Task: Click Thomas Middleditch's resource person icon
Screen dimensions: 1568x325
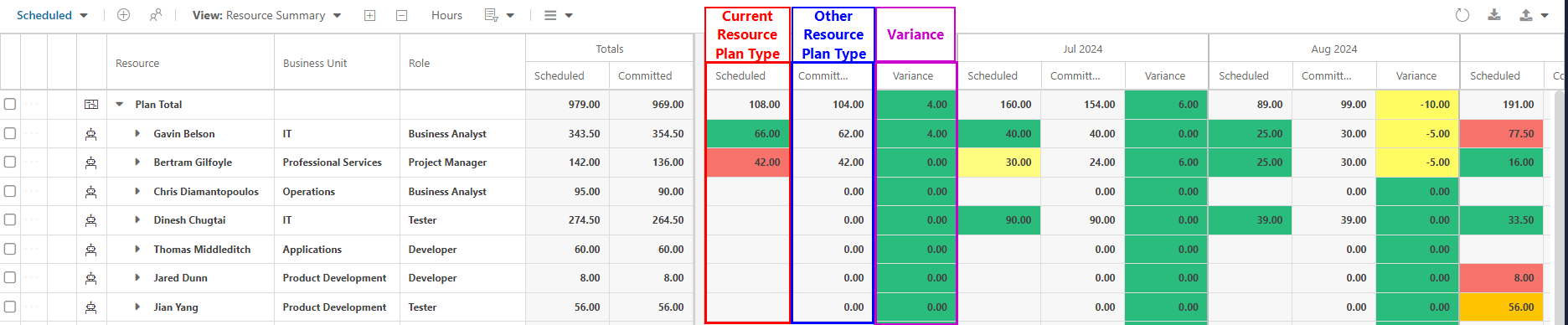Action: click(x=91, y=250)
